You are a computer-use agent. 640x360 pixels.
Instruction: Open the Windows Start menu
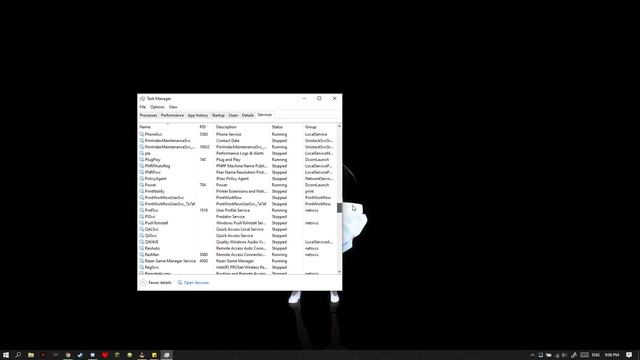click(6, 355)
